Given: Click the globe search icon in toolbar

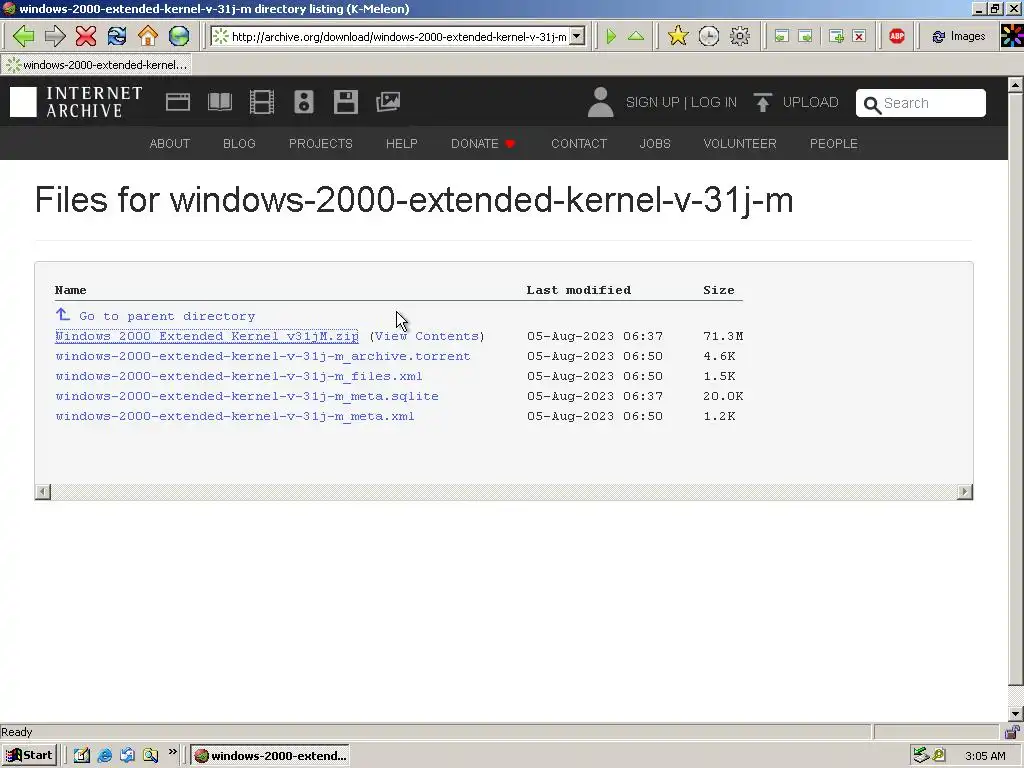Looking at the screenshot, I should (x=179, y=36).
